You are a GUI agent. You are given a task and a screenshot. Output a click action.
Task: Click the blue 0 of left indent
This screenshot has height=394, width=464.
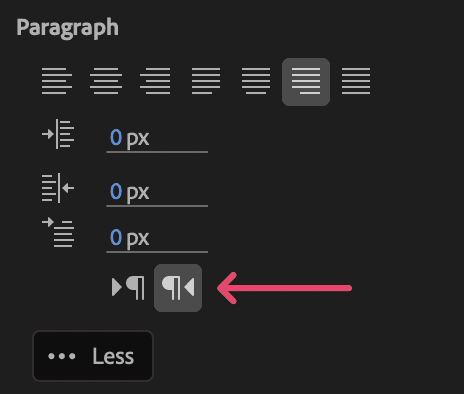(116, 137)
